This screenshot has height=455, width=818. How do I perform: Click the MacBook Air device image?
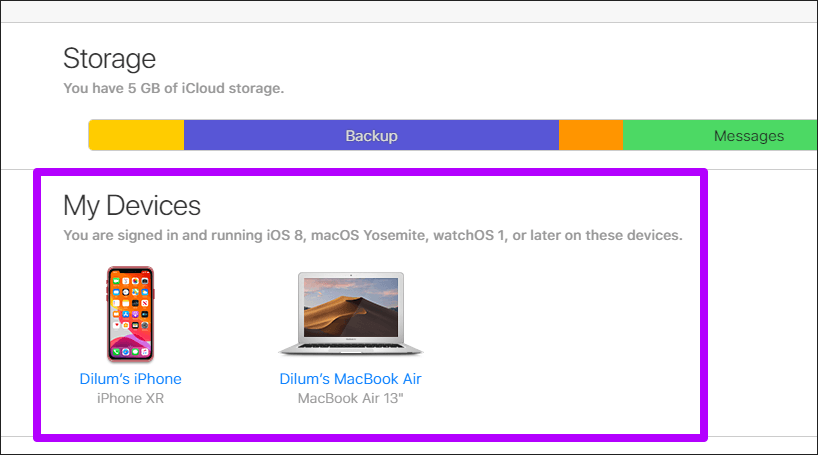(350, 314)
